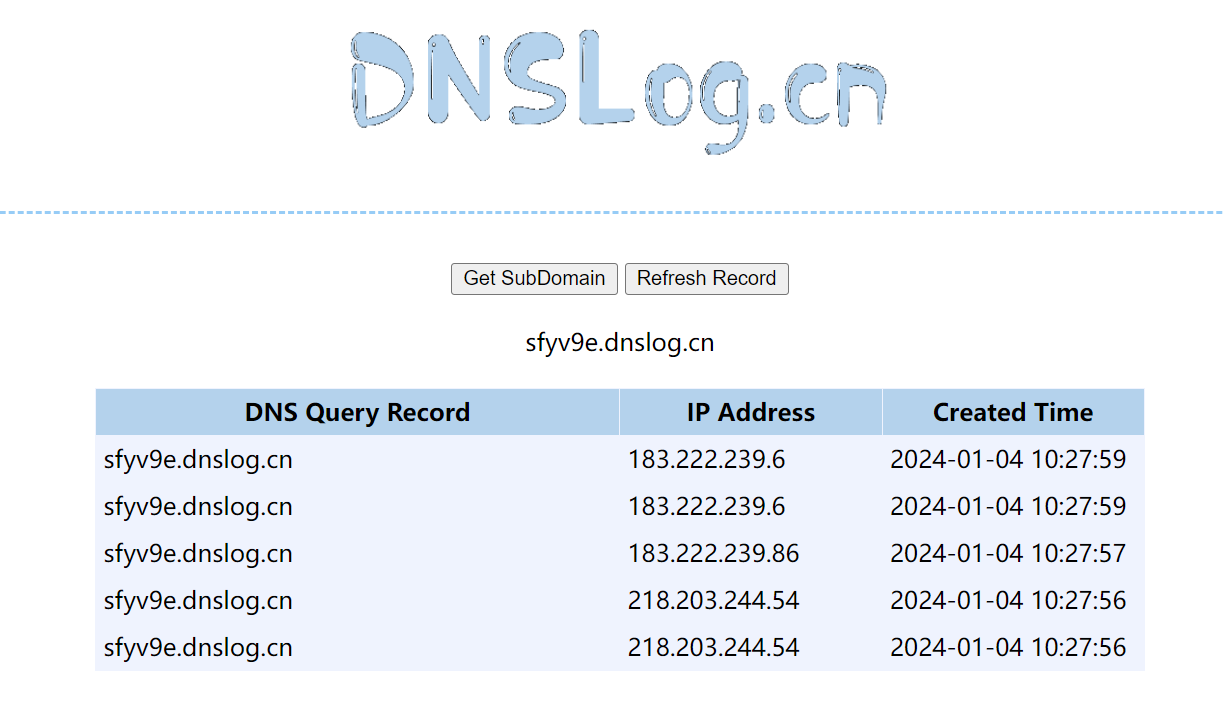Click the Created Time column header
1225x707 pixels.
click(x=1012, y=412)
